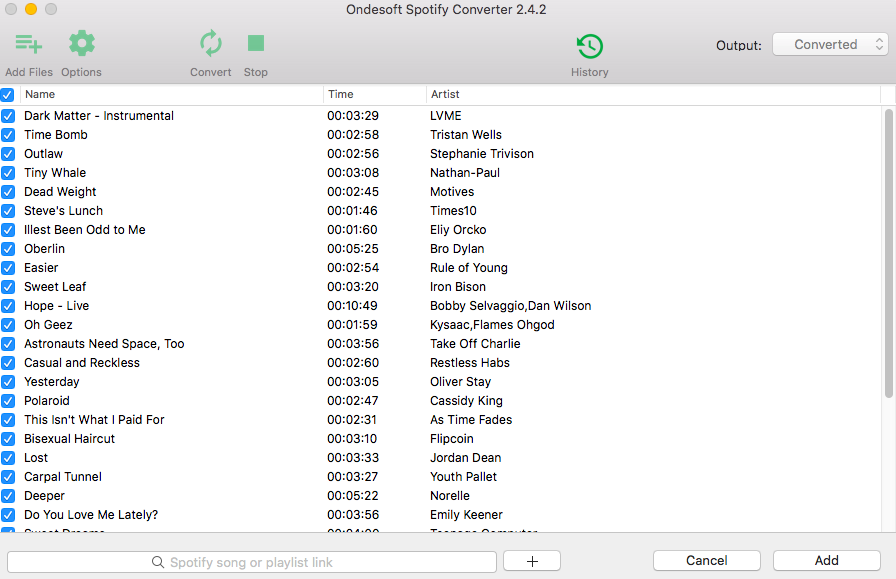Click artist Iron Bison
This screenshot has height=579, width=896.
[x=458, y=286]
